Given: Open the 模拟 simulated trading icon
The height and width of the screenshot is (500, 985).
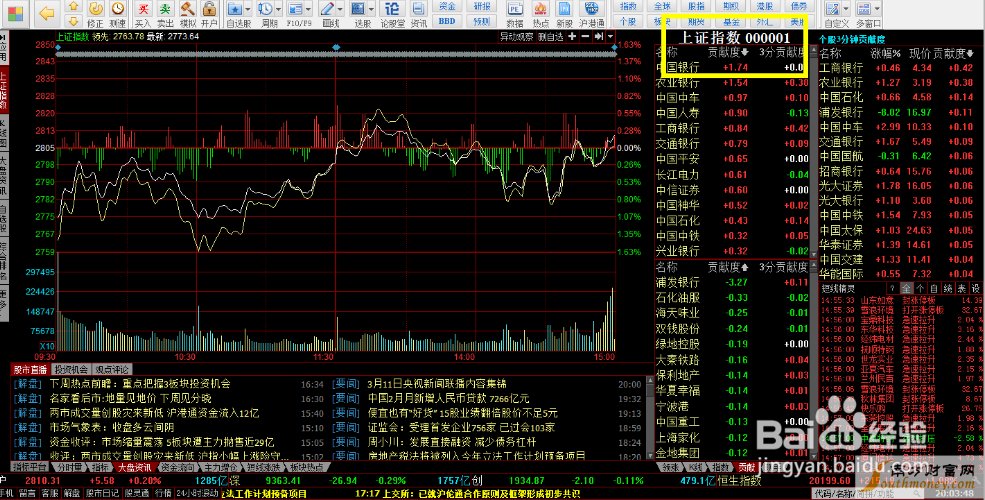Looking at the screenshot, I should (x=187, y=14).
